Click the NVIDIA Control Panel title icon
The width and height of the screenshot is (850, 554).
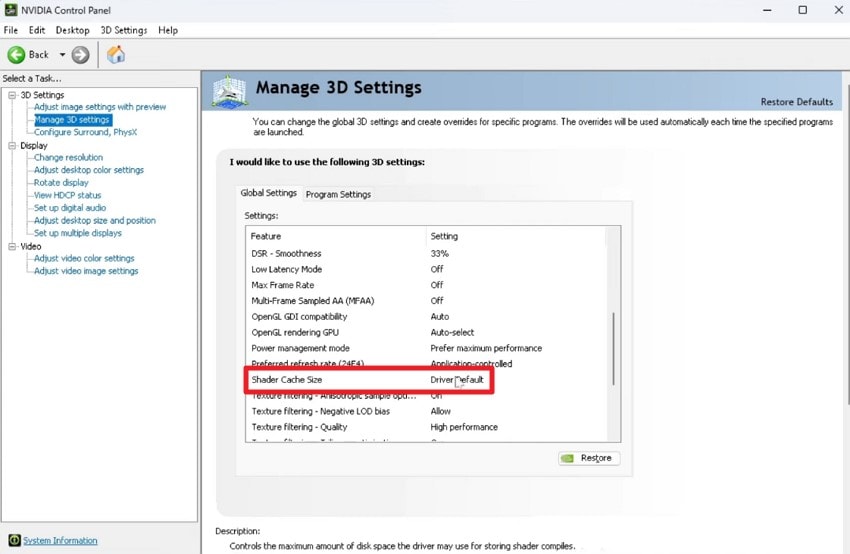pos(10,10)
